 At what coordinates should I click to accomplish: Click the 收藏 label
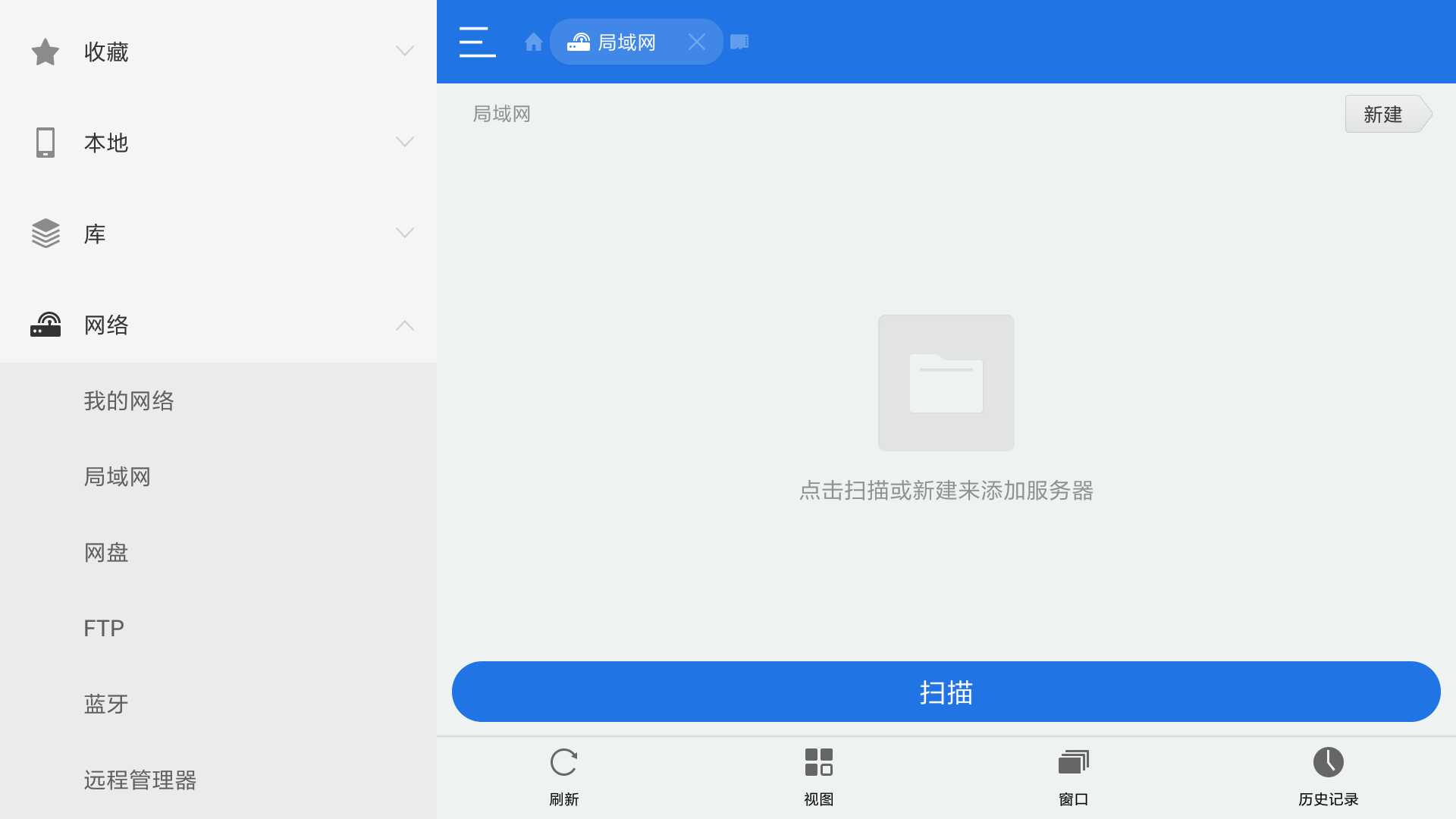(106, 52)
